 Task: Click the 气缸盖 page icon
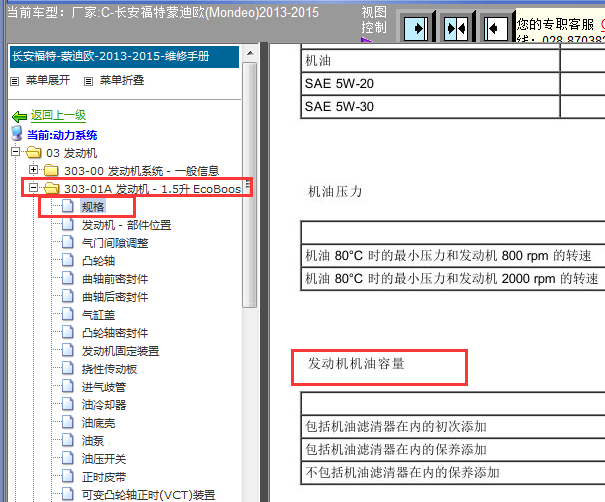tap(68, 314)
